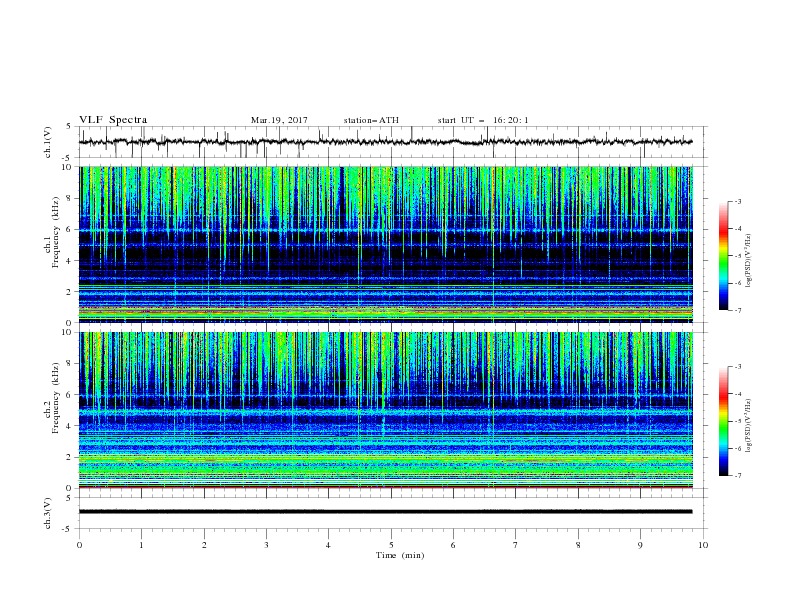This screenshot has width=792, height=612.
Task: Select the ch.2 "Frequency (kHz)" axis label
Action: (x=55, y=398)
